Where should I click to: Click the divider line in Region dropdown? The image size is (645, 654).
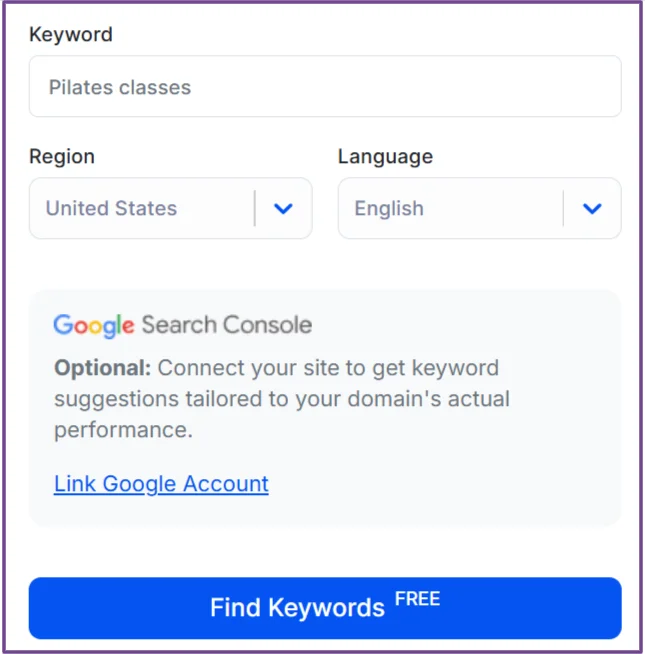[255, 209]
